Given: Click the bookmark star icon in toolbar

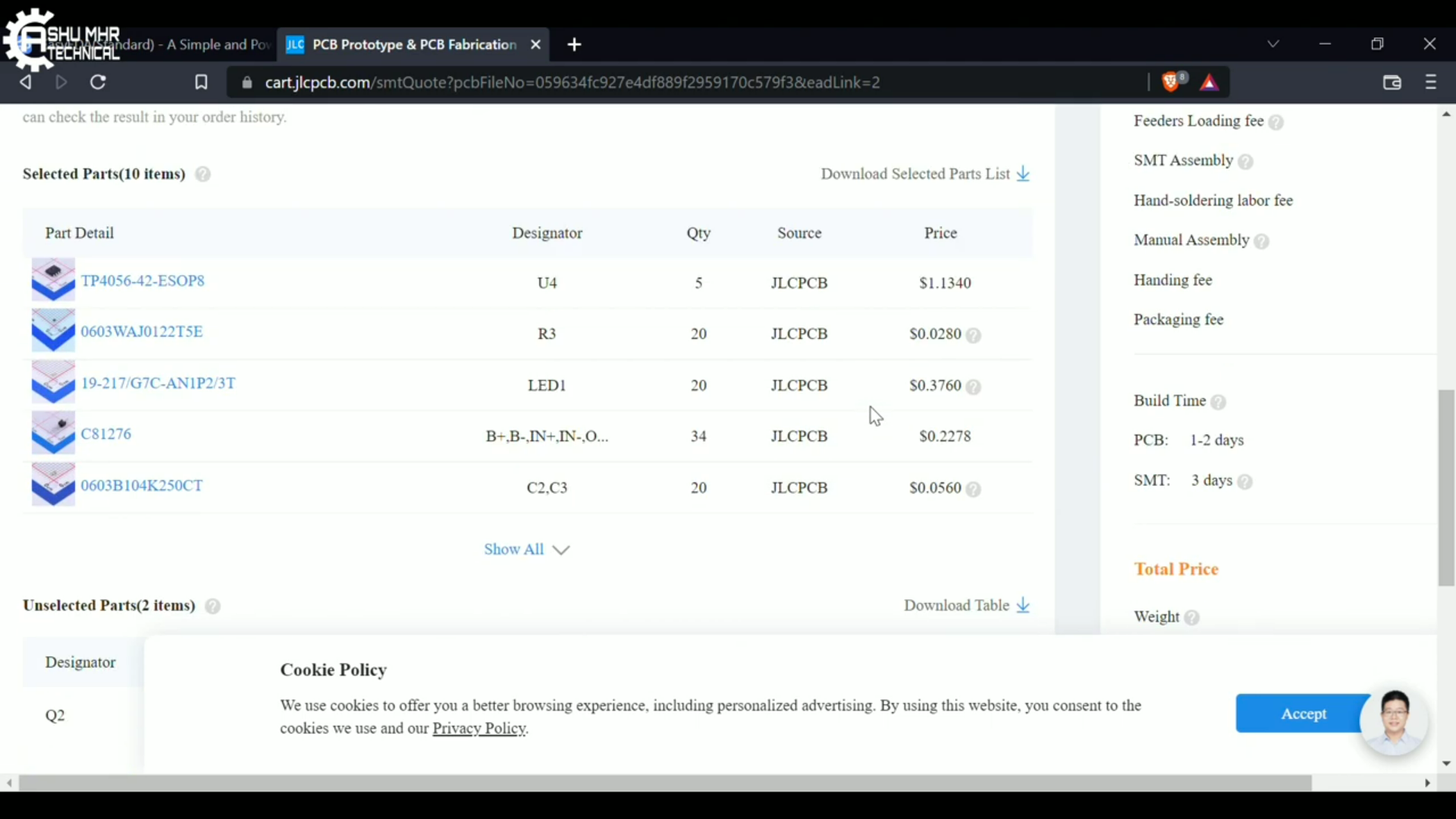Looking at the screenshot, I should [x=201, y=82].
